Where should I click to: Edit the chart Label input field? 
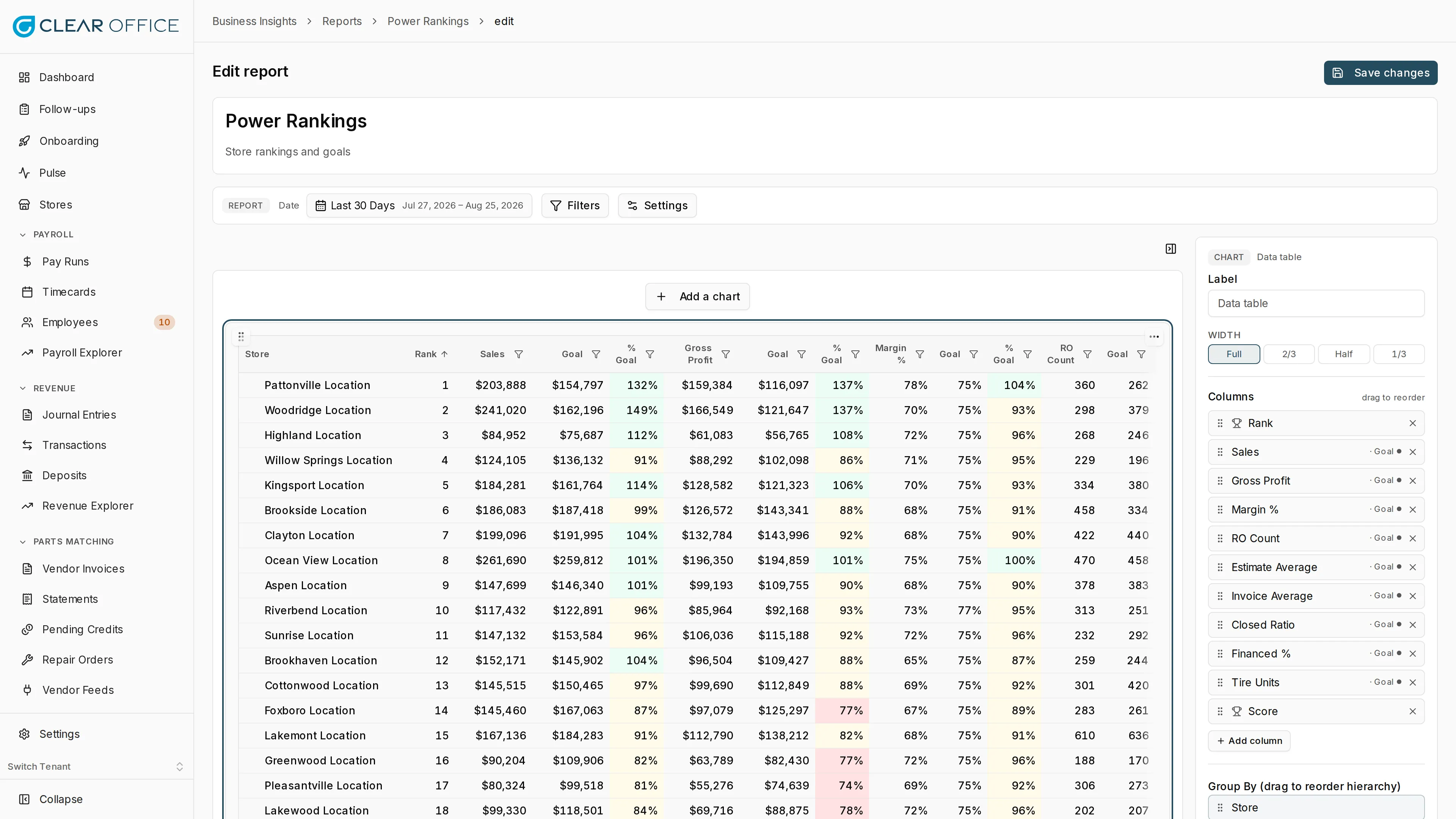tap(1316, 303)
